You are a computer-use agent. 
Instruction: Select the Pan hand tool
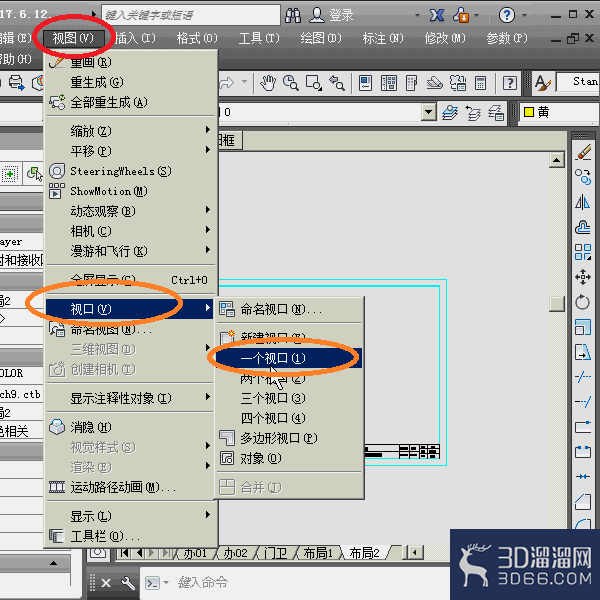tap(268, 83)
